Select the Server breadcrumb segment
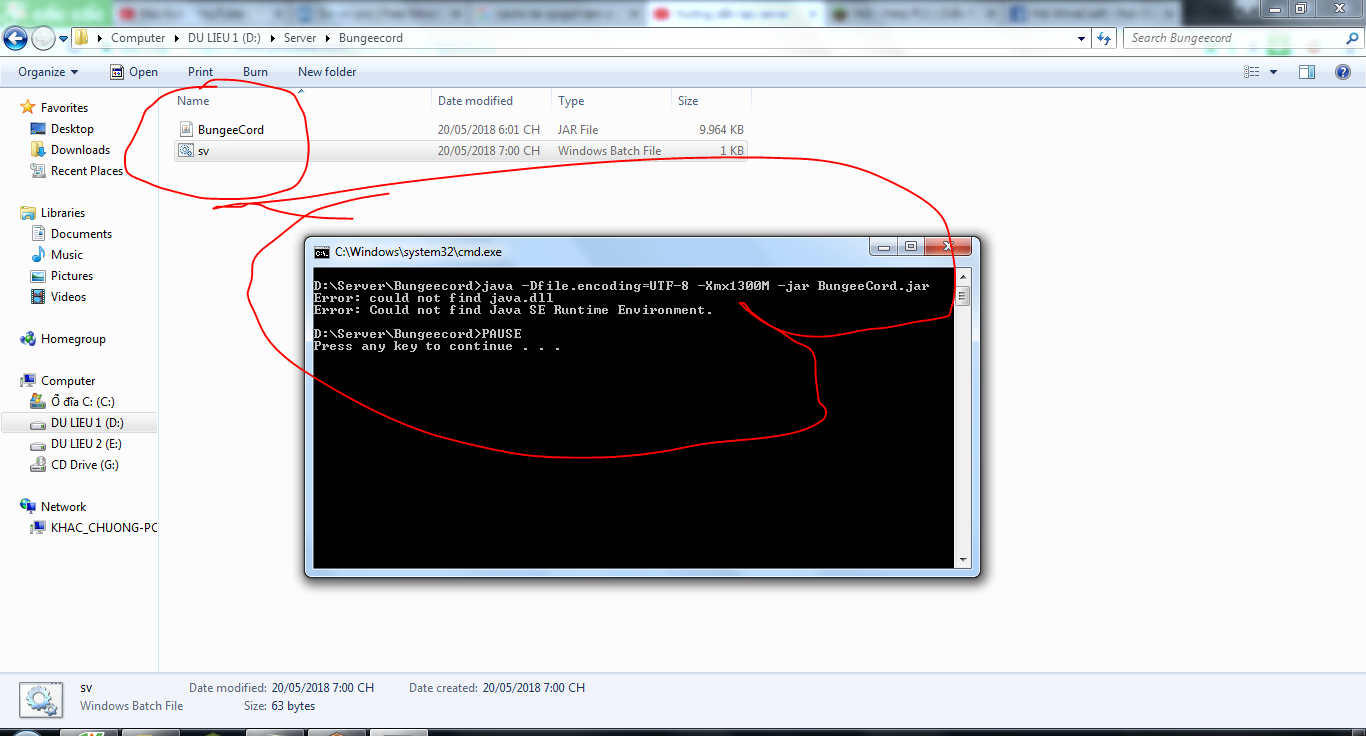 click(x=300, y=38)
